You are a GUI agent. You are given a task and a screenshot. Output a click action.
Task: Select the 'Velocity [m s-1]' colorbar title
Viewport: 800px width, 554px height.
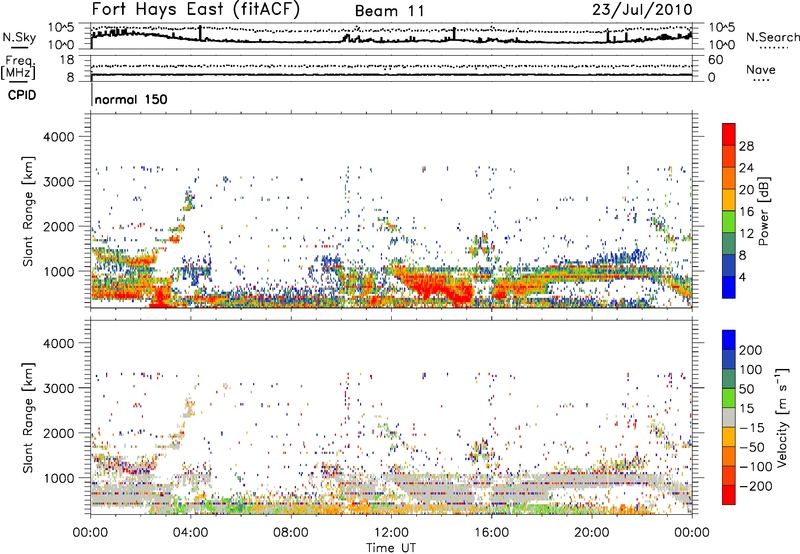click(x=782, y=417)
